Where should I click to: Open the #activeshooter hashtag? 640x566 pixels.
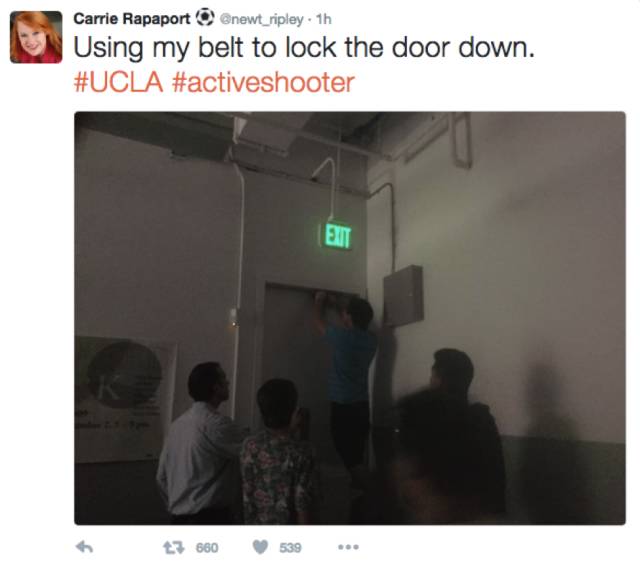[x=263, y=82]
